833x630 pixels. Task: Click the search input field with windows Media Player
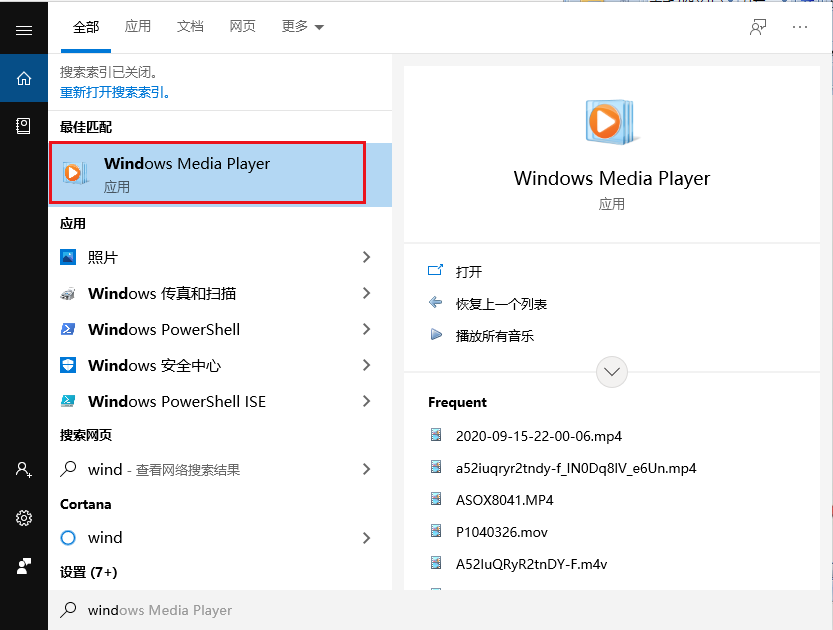(440, 610)
